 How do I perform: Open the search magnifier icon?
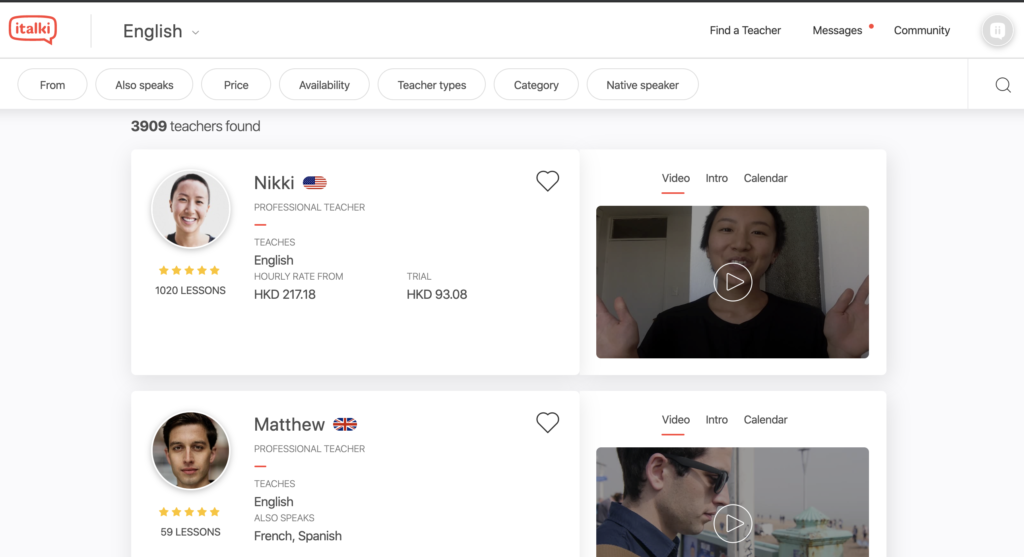point(1003,85)
